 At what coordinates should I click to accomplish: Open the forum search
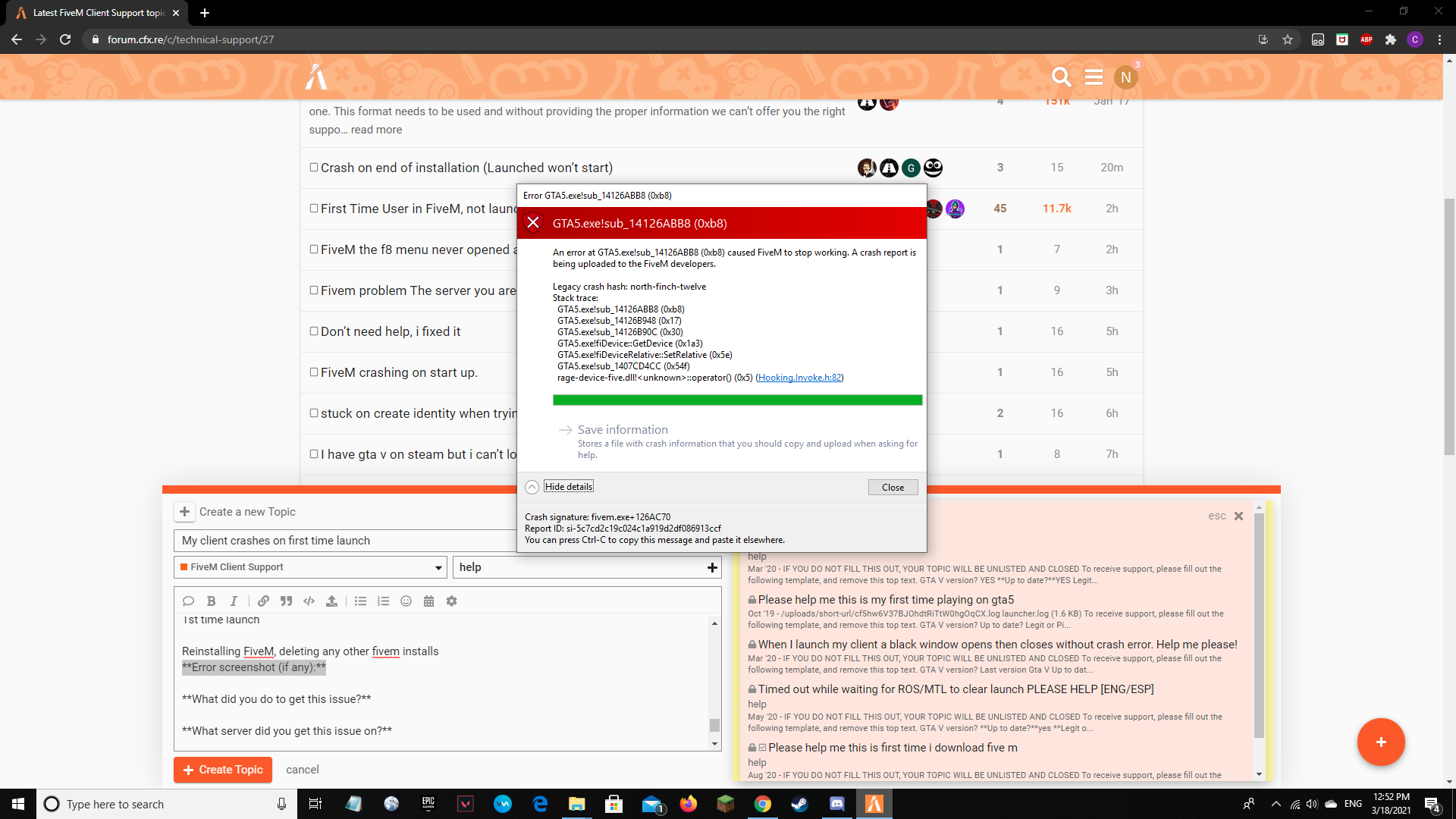pos(1062,77)
